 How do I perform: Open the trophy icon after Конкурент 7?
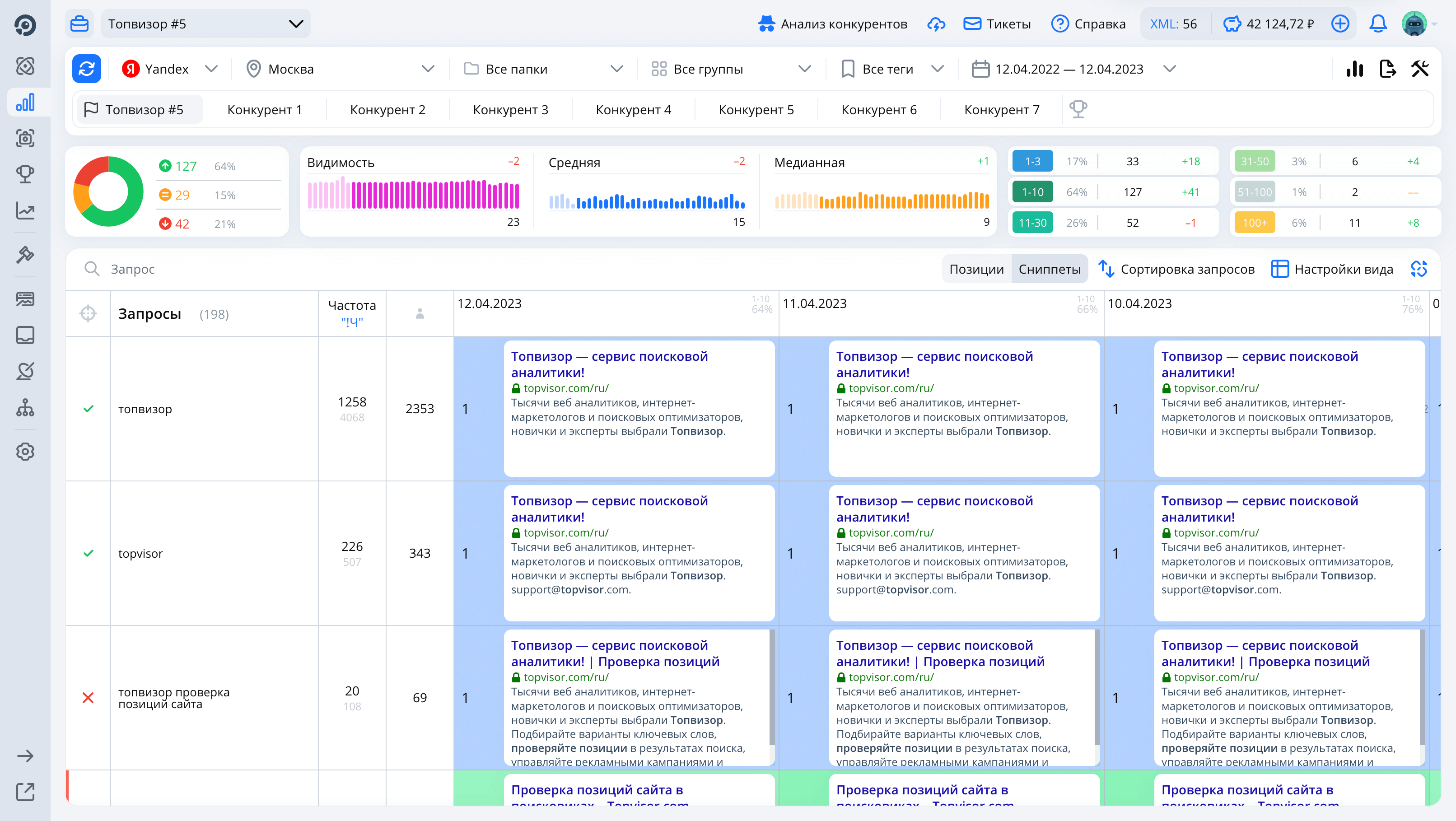pyautogui.click(x=1078, y=109)
